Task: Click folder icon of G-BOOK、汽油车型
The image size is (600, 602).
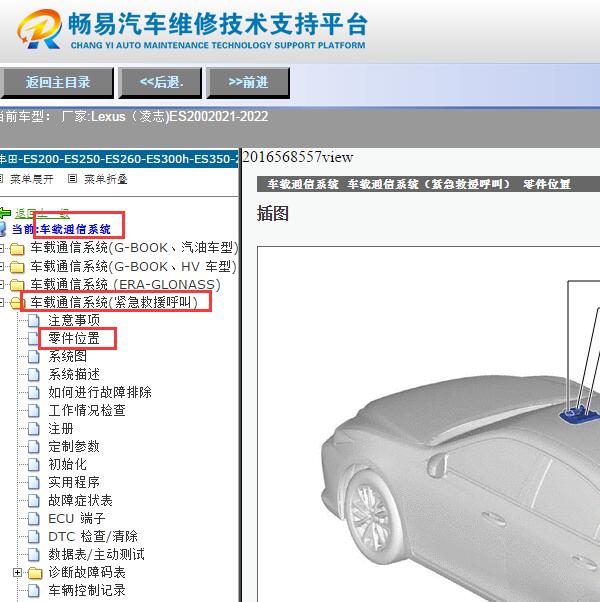Action: (x=17, y=249)
